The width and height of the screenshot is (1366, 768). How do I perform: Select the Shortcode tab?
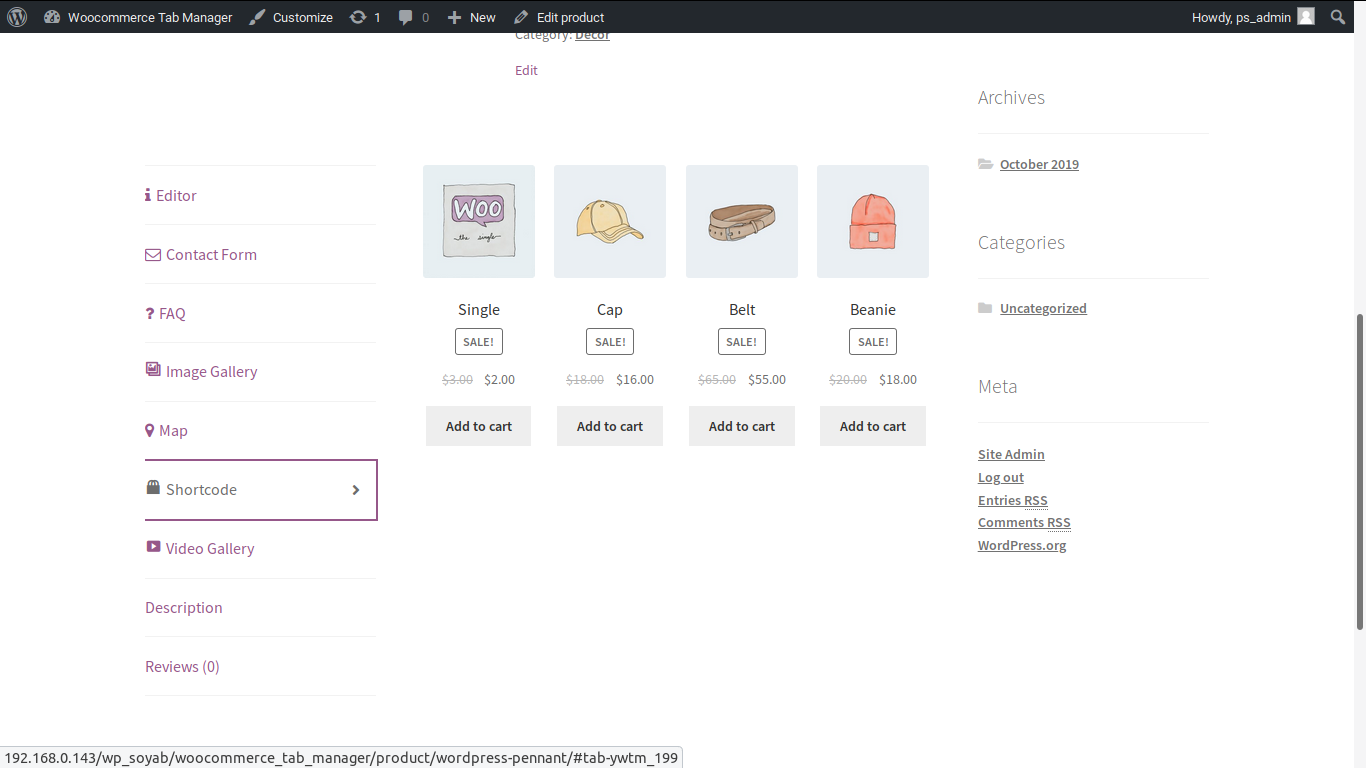(x=261, y=490)
